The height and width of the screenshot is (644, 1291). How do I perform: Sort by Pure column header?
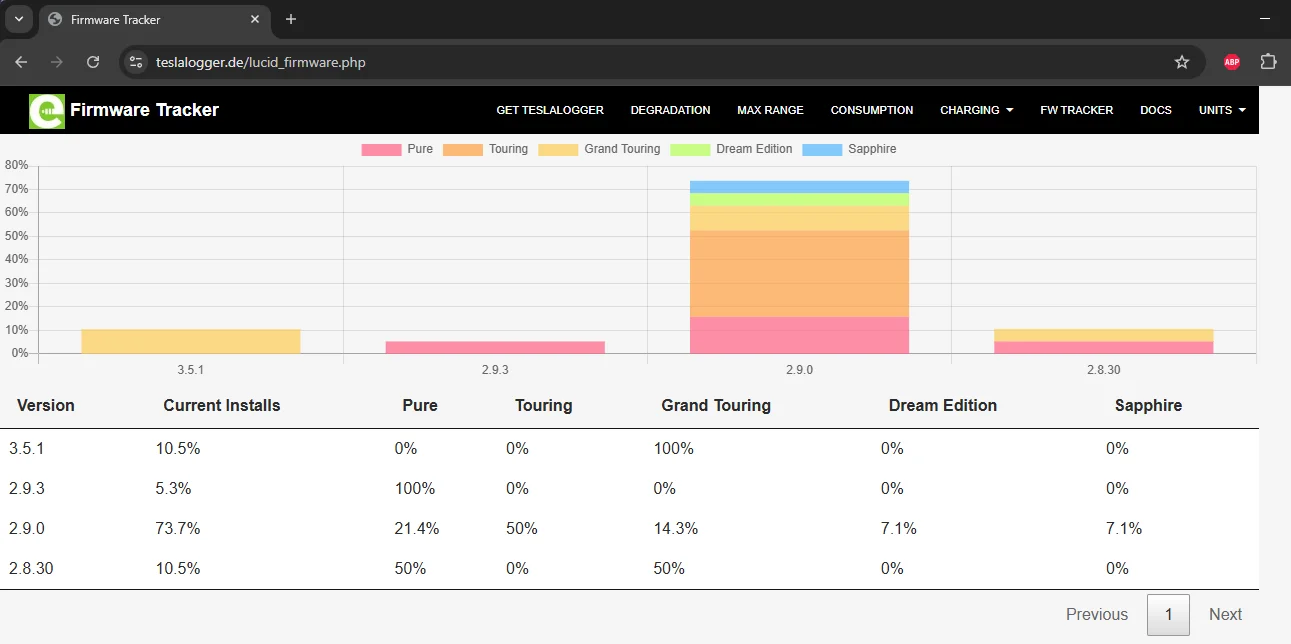pyautogui.click(x=420, y=405)
